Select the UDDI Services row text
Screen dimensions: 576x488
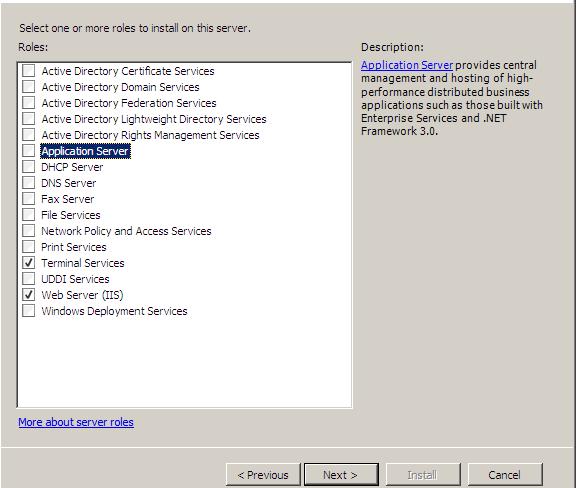point(75,279)
